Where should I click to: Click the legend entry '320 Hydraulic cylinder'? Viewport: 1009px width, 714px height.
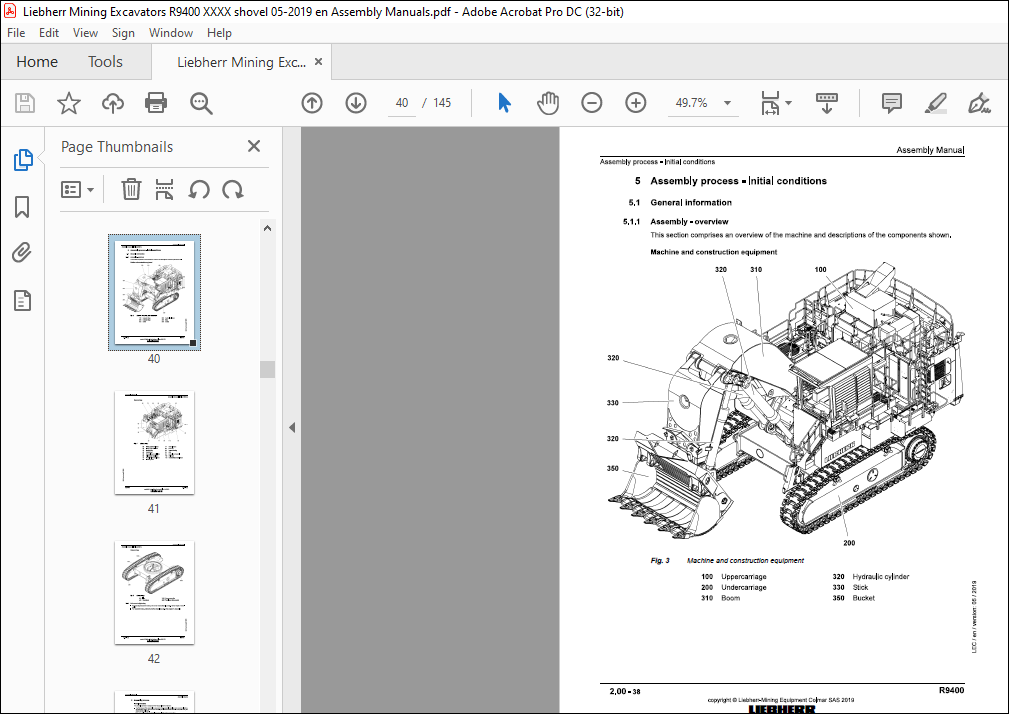click(871, 577)
